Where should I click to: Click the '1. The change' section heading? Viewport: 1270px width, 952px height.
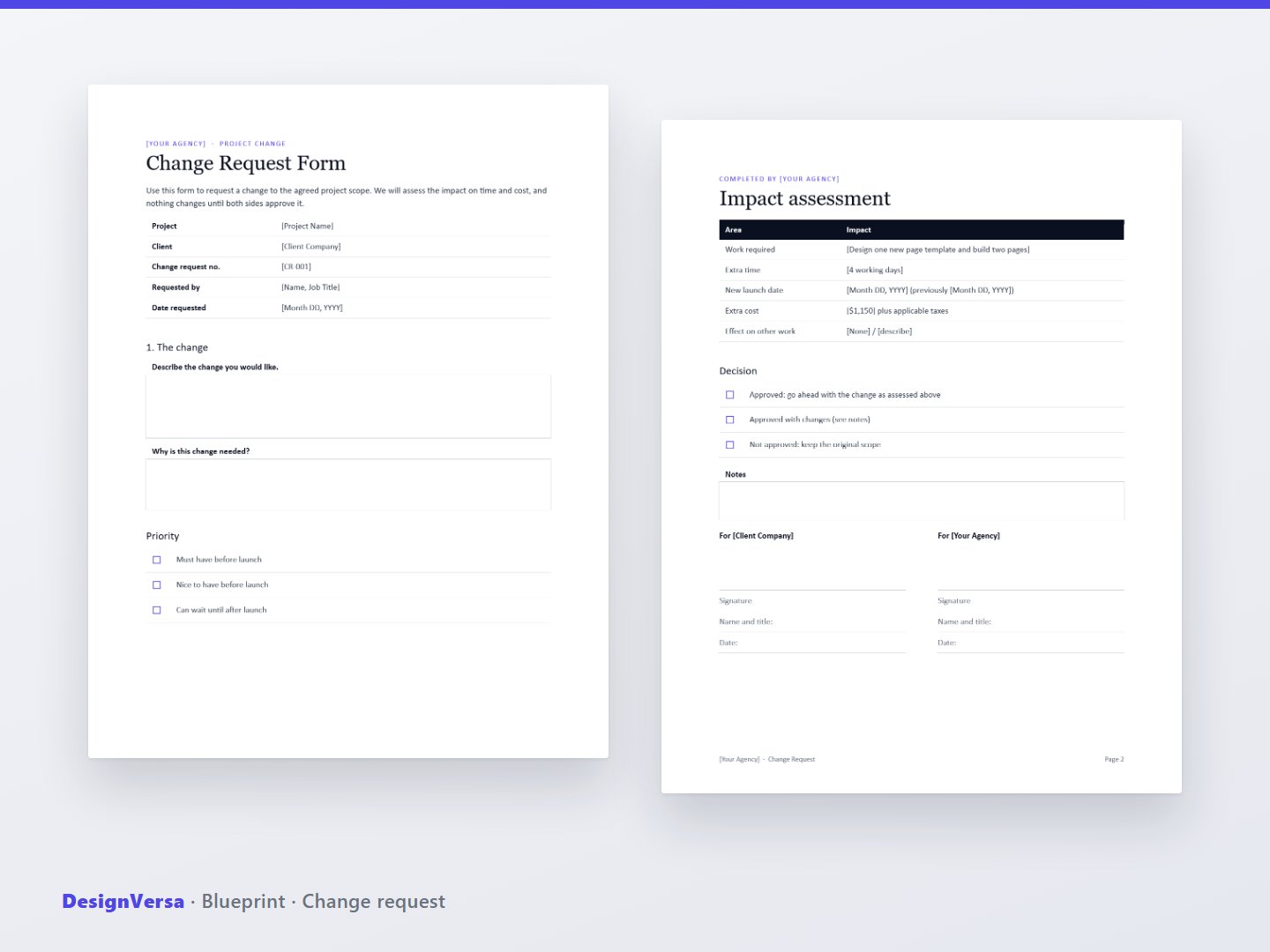click(177, 347)
